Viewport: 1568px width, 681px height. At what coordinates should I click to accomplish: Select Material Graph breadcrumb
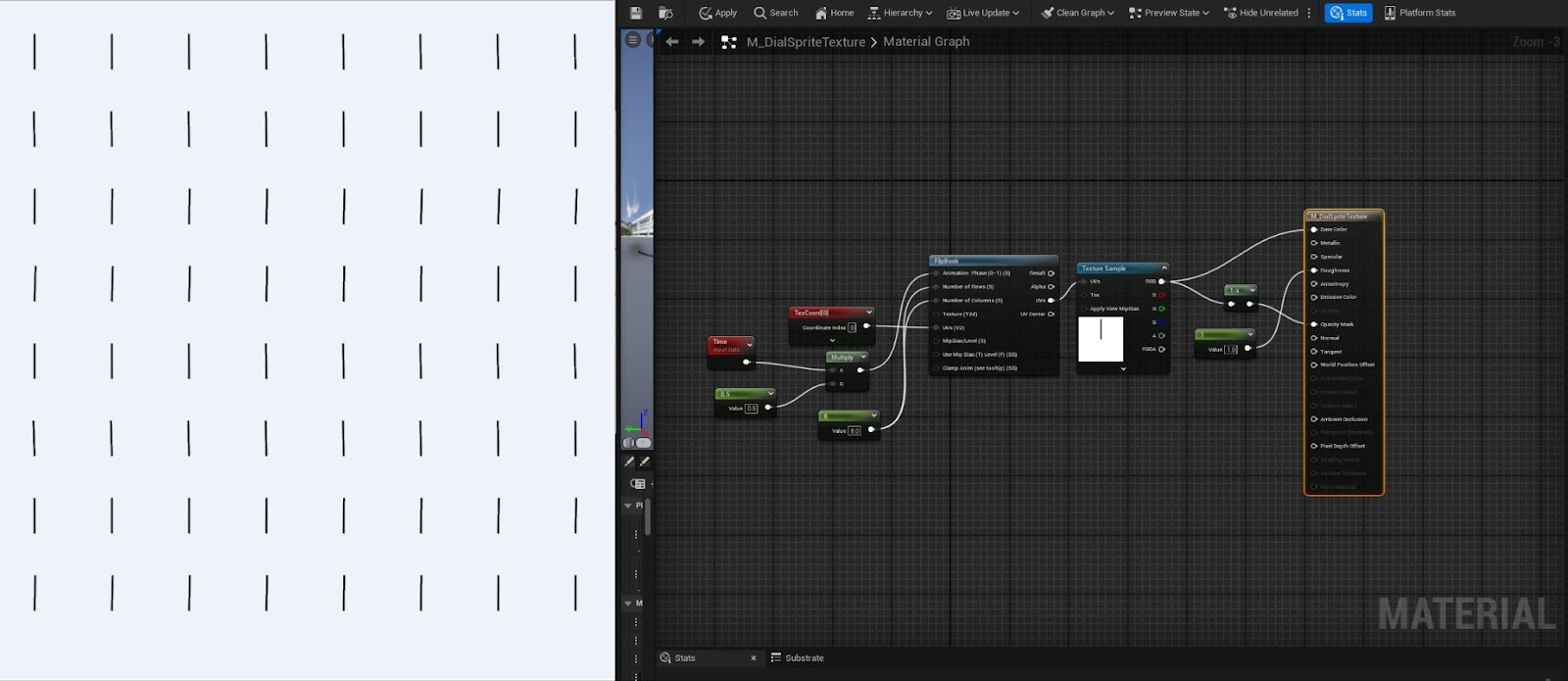point(926,41)
